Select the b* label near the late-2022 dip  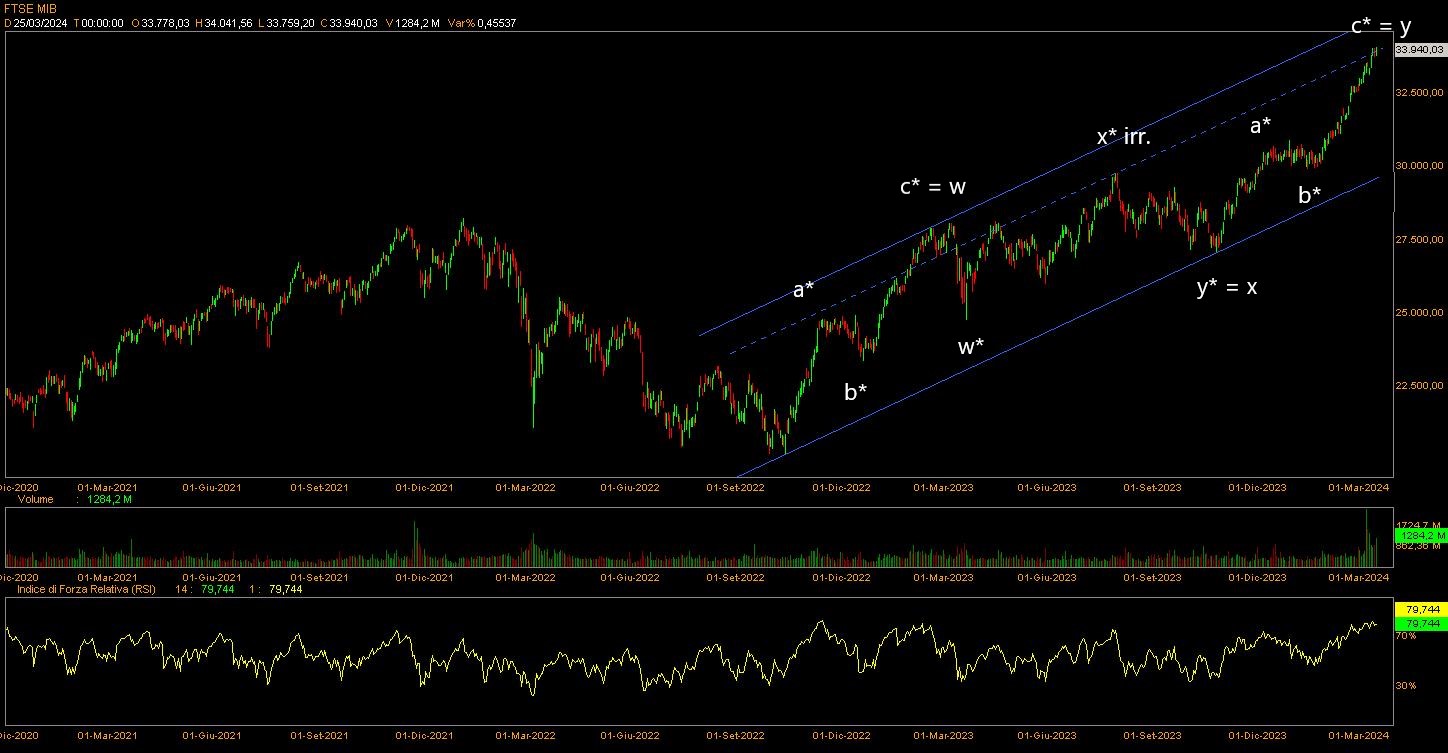coord(855,392)
